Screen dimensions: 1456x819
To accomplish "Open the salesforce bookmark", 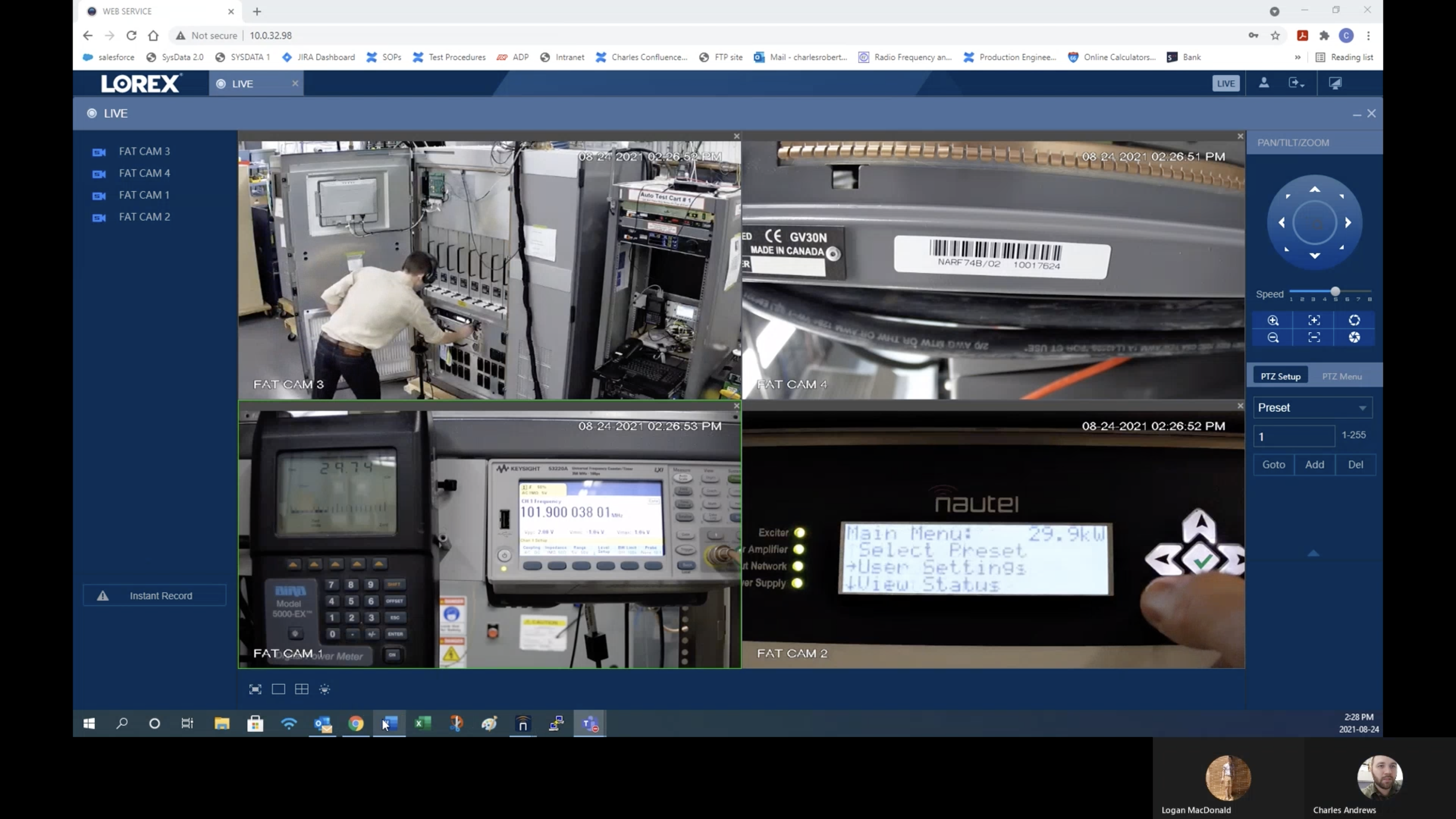I will [108, 57].
